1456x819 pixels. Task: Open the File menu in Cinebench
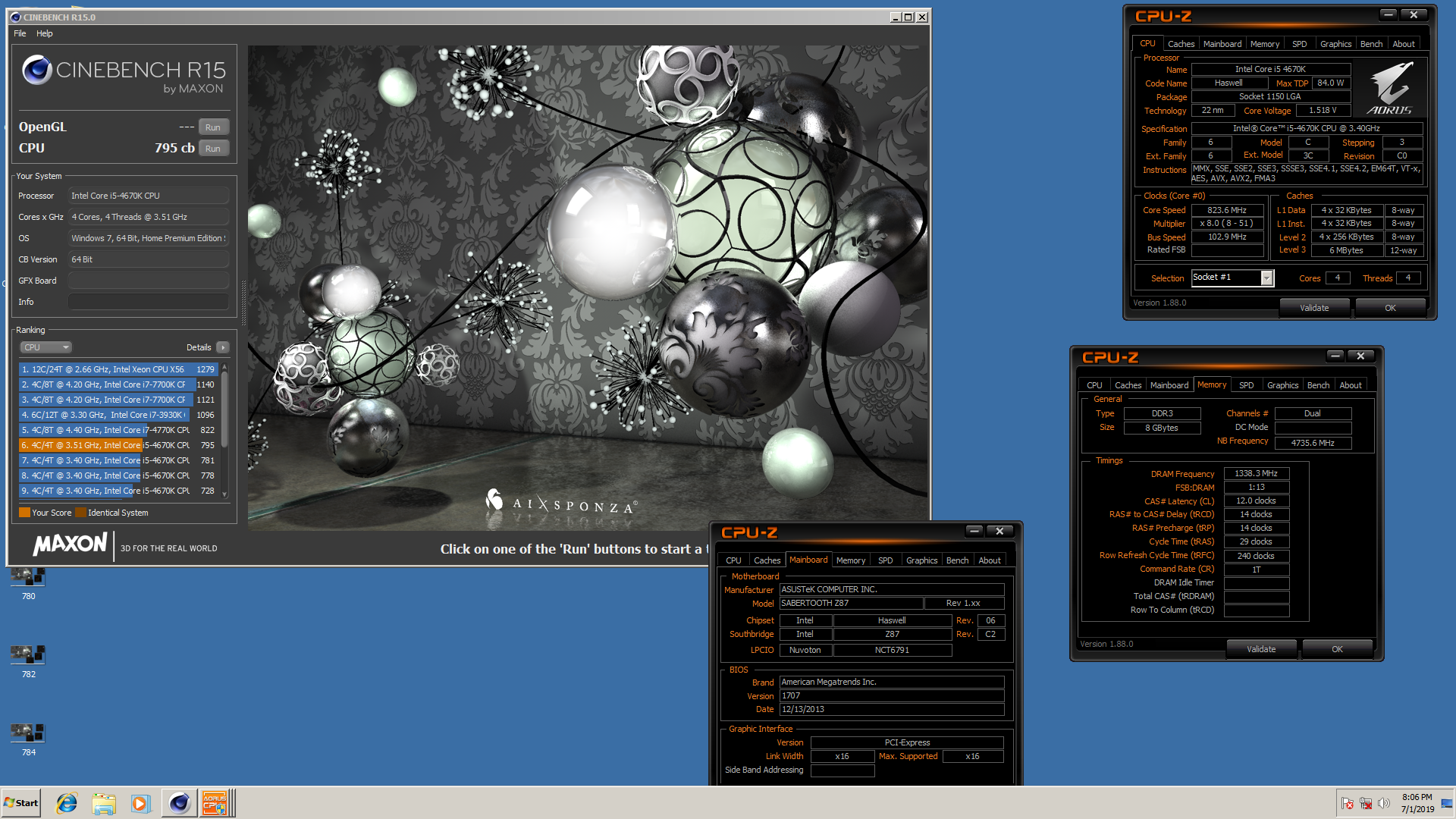click(20, 33)
